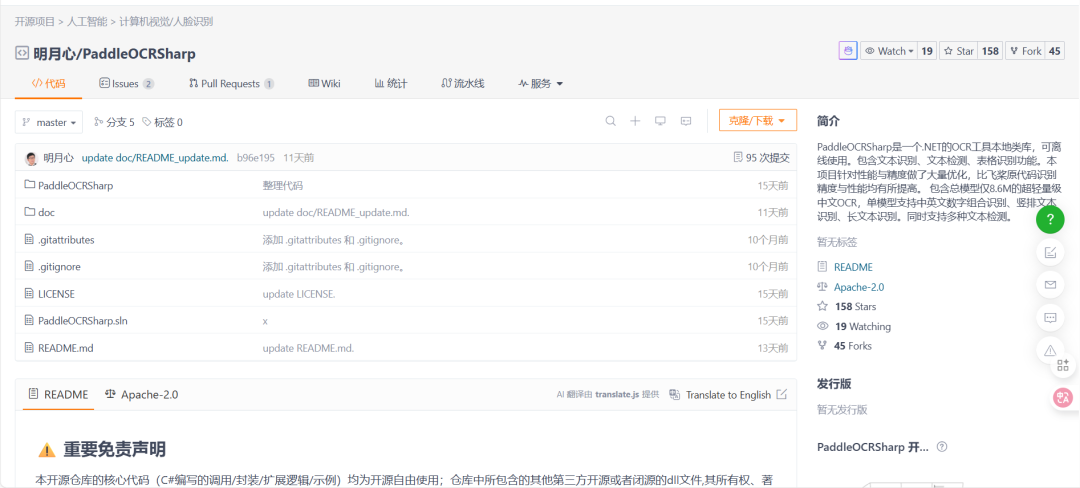
Task: Switch to the Issues tab
Action: [125, 84]
